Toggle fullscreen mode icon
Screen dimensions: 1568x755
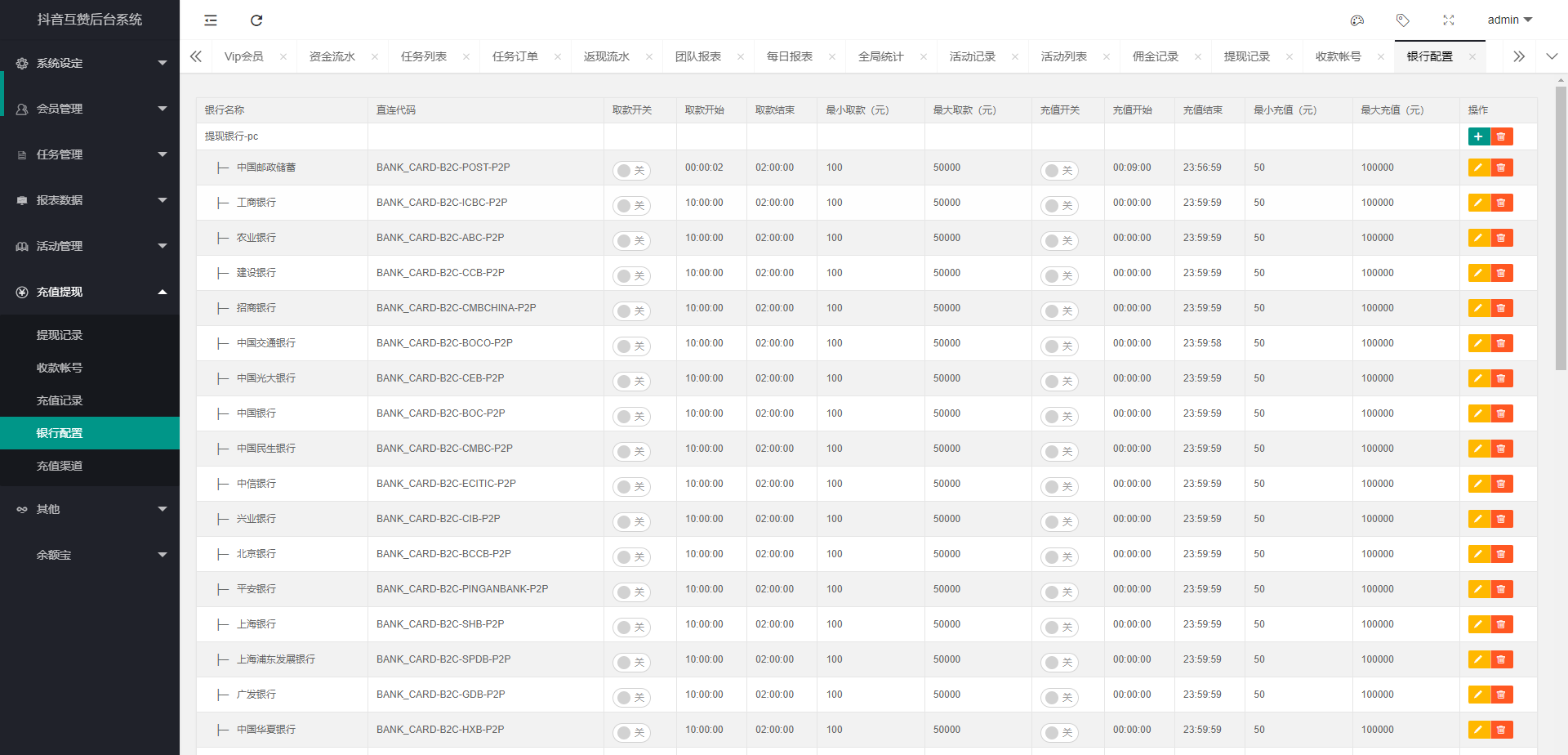[1449, 20]
